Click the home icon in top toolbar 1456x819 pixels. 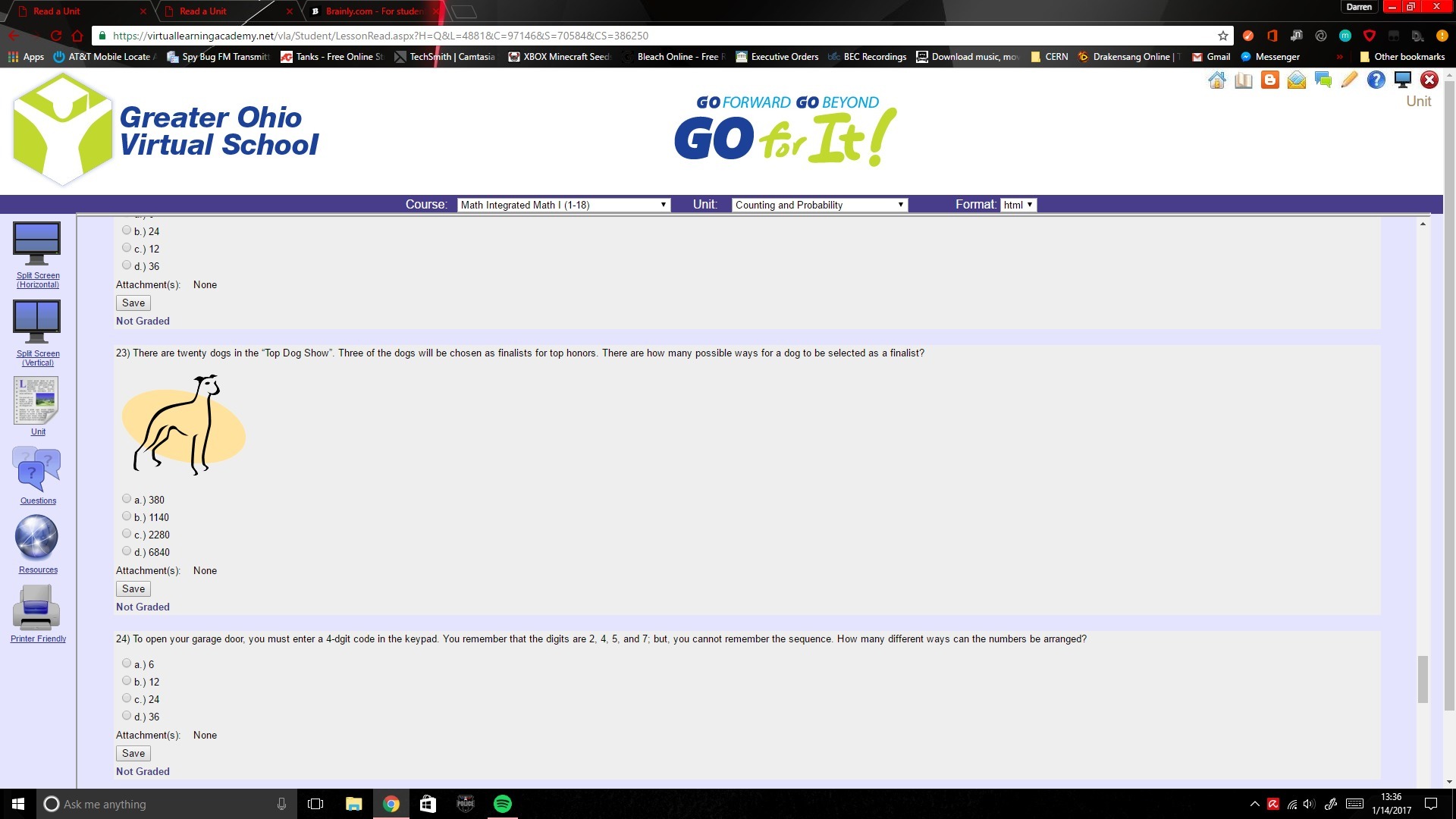pyautogui.click(x=1216, y=80)
